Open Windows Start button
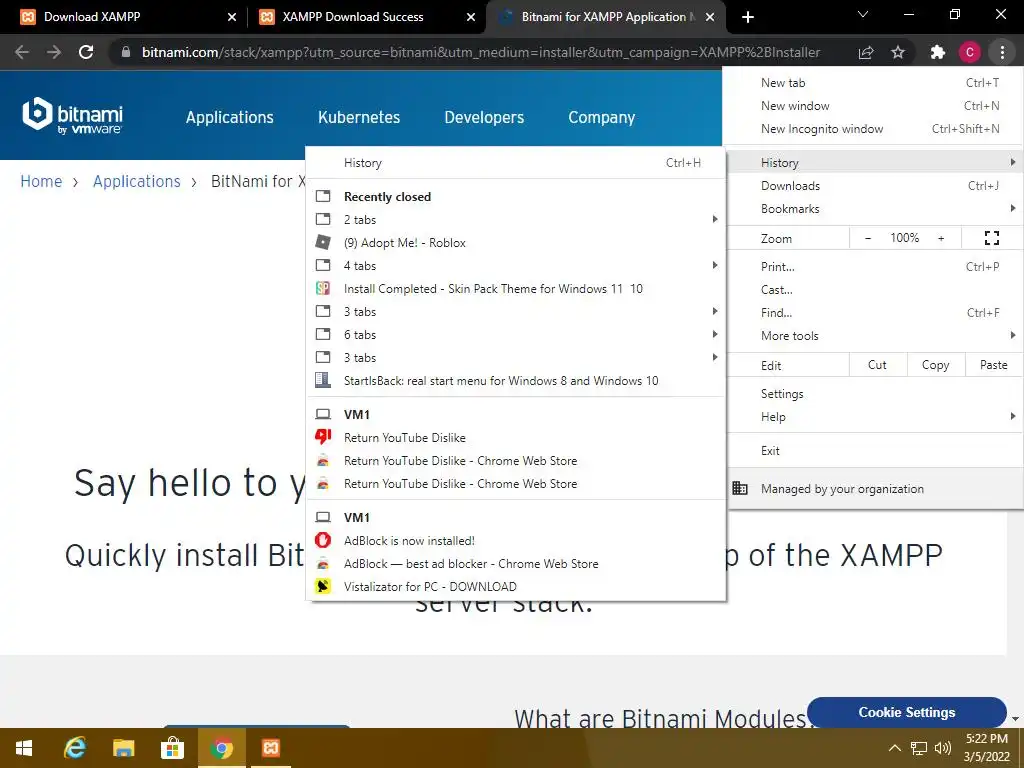The height and width of the screenshot is (768, 1024). (24, 748)
